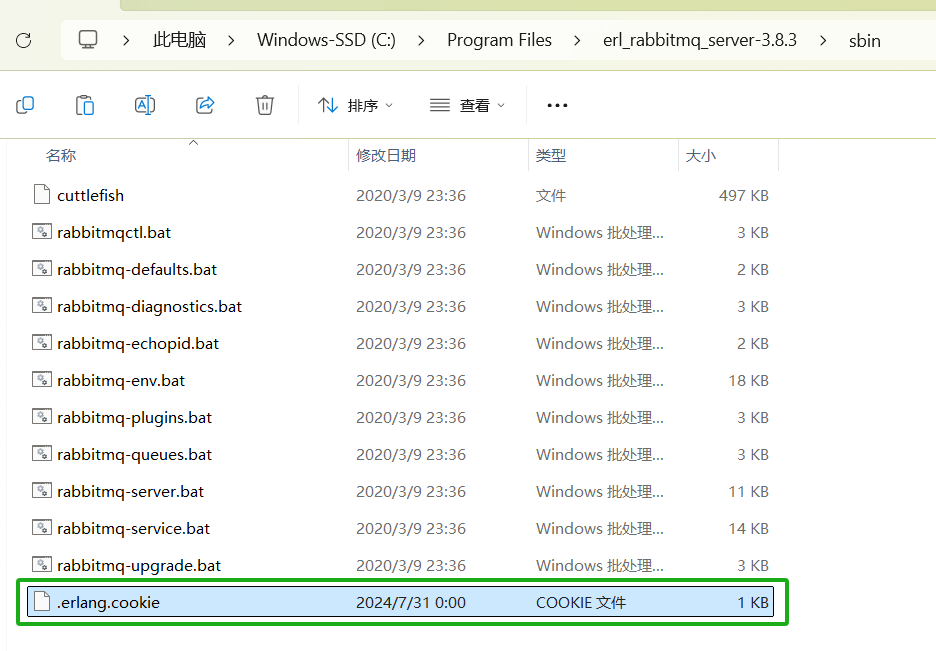
Task: Click the rabbitmq-upgrade.bat file icon
Action: [42, 564]
